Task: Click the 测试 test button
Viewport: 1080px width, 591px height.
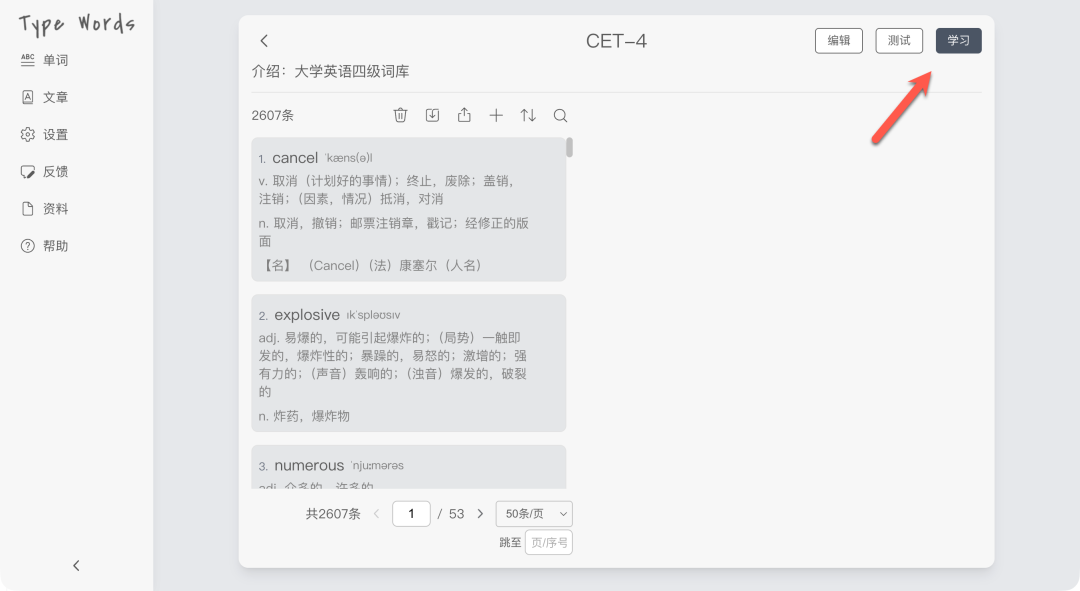Action: point(899,41)
